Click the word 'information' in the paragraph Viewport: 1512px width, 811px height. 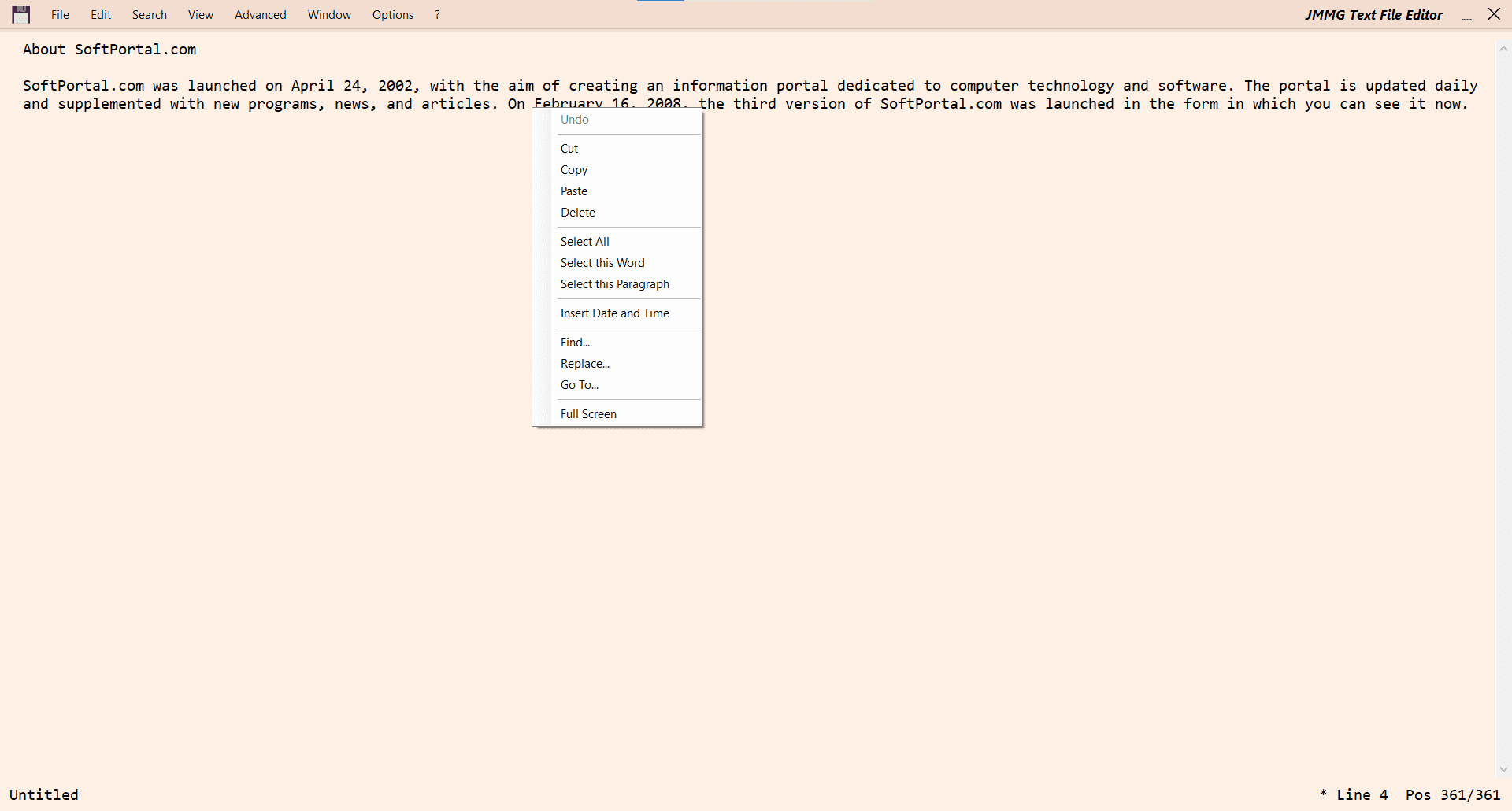[720, 86]
